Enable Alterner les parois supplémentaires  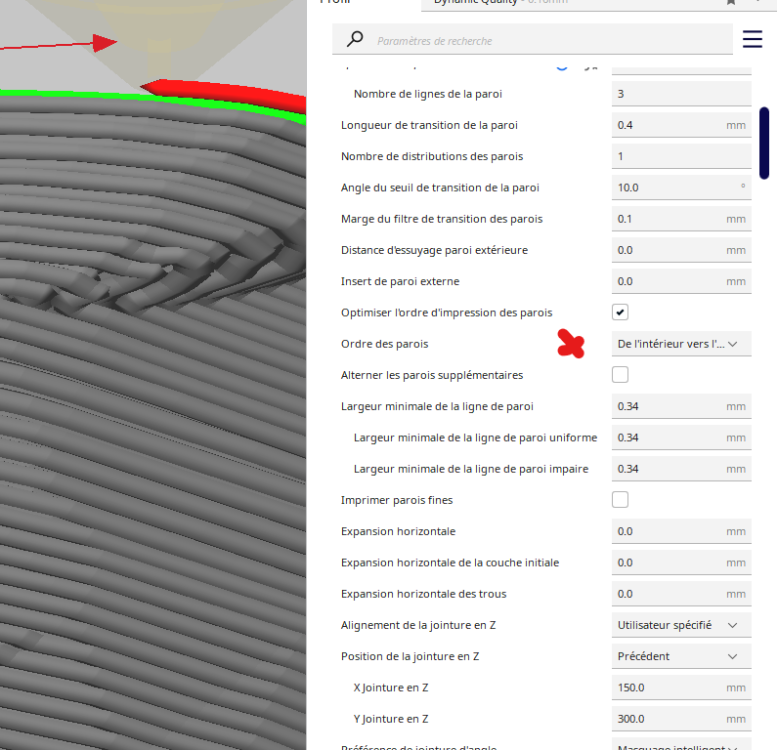620,375
